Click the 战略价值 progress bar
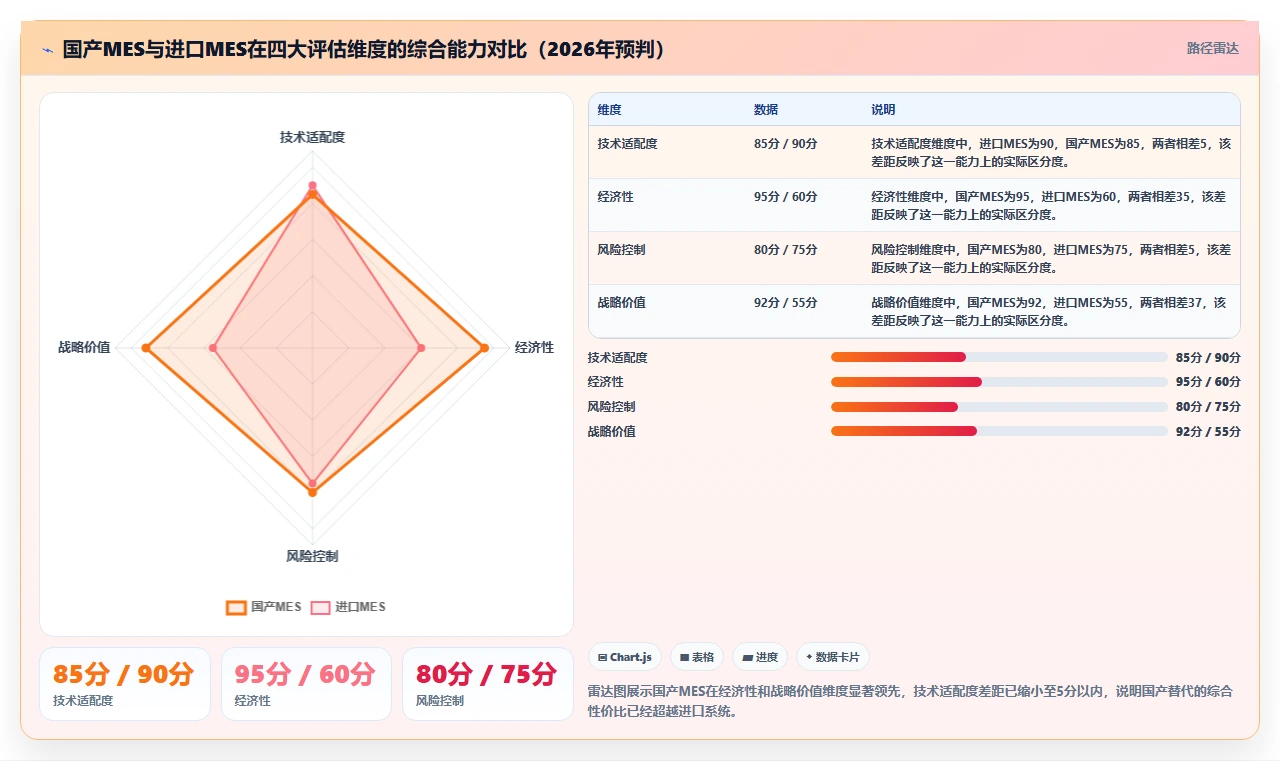1280x761 pixels. pyautogui.click(x=999, y=431)
